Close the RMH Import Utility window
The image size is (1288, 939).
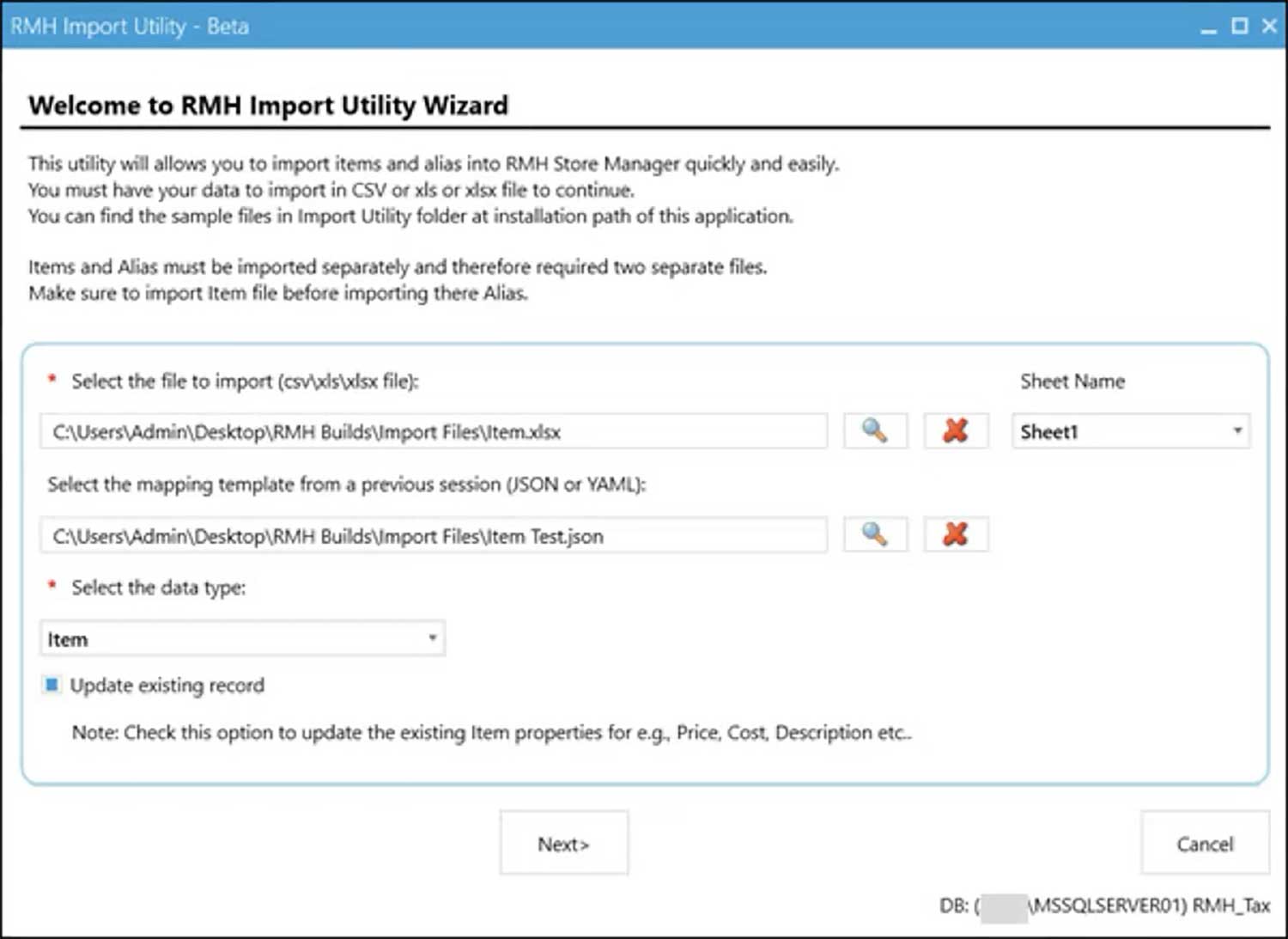pos(1269,26)
